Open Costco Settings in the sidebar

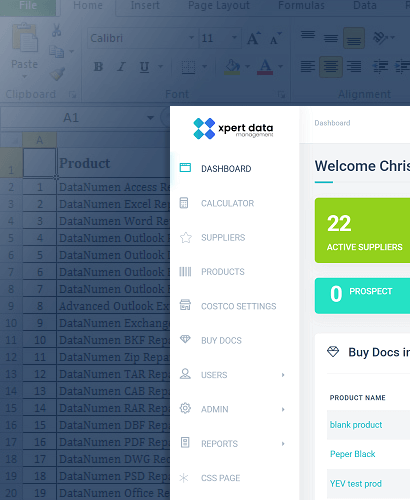(238, 306)
